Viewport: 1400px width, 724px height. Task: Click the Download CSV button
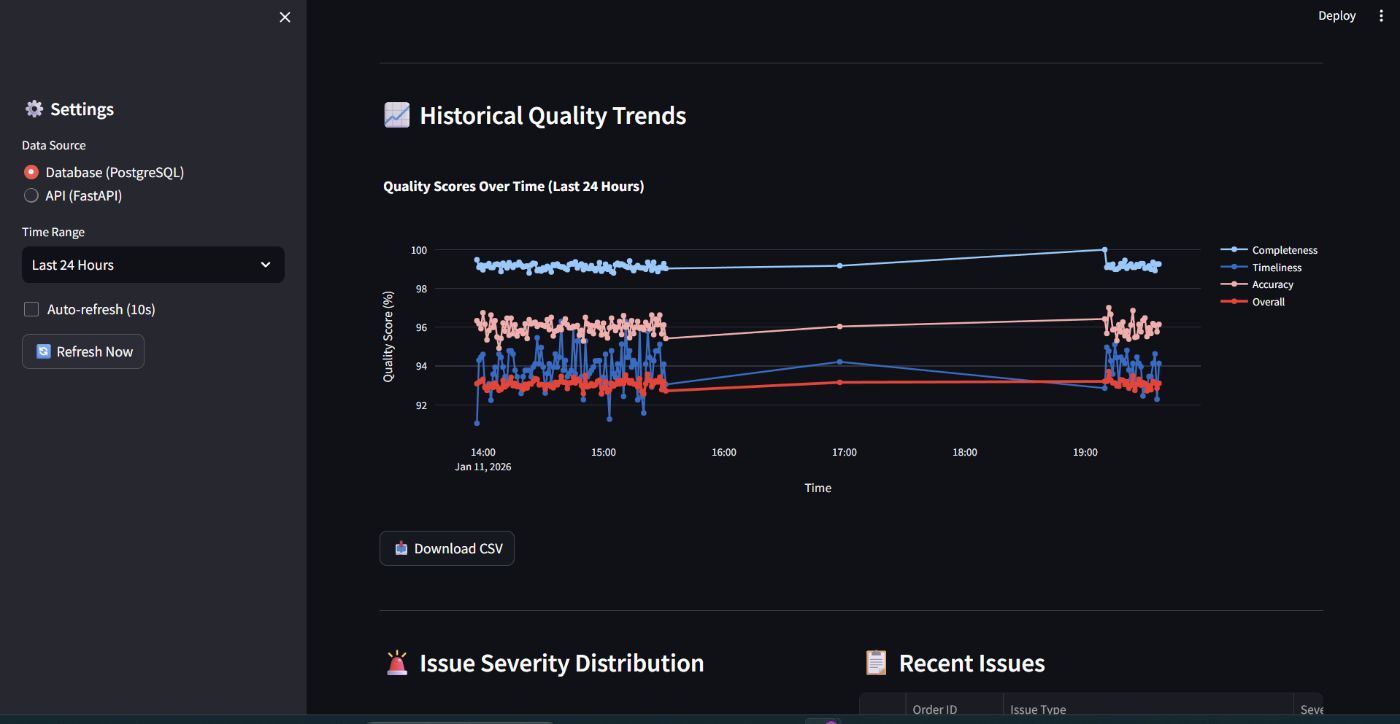(447, 548)
